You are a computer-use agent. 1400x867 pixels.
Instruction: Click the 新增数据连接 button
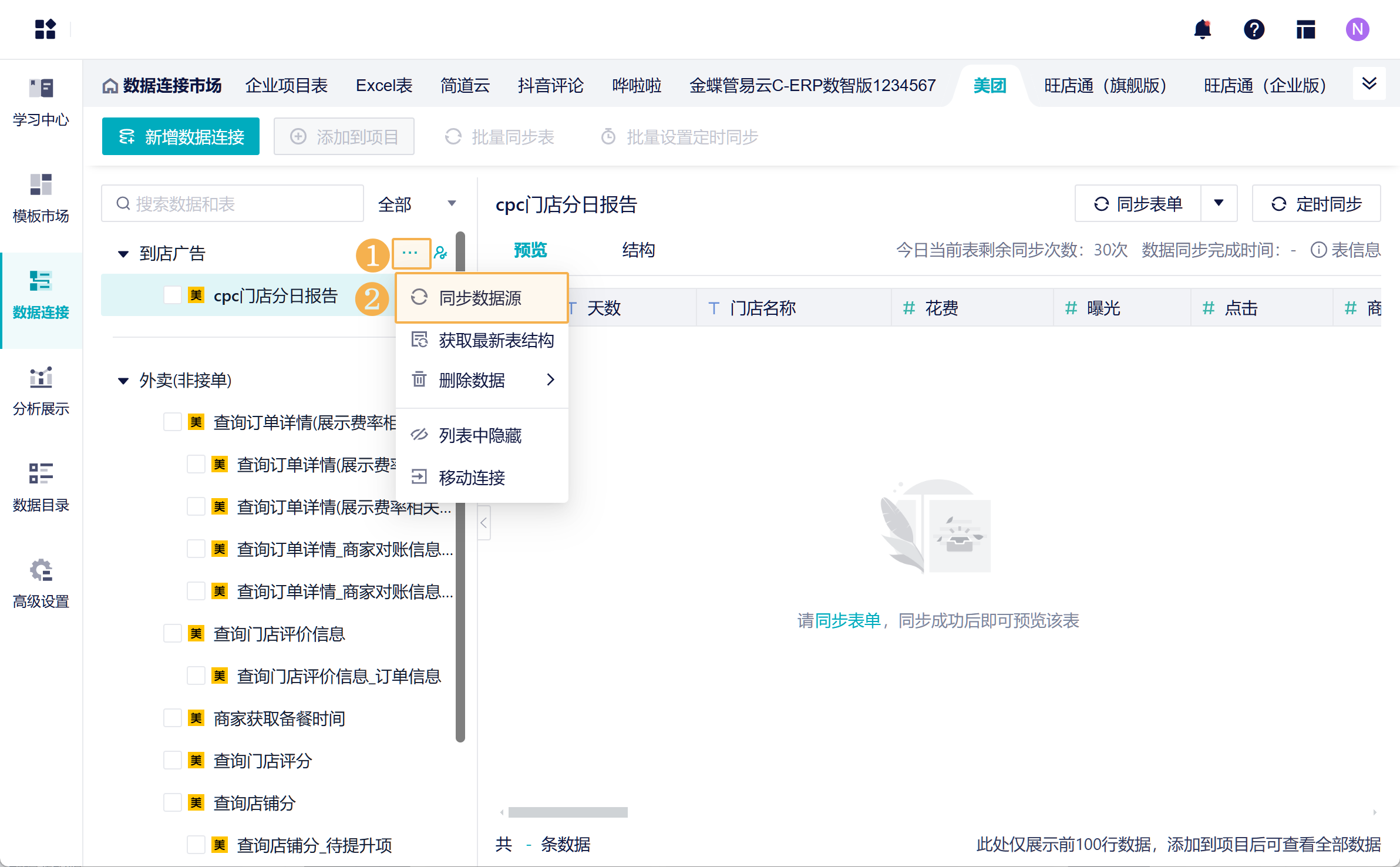coord(181,137)
